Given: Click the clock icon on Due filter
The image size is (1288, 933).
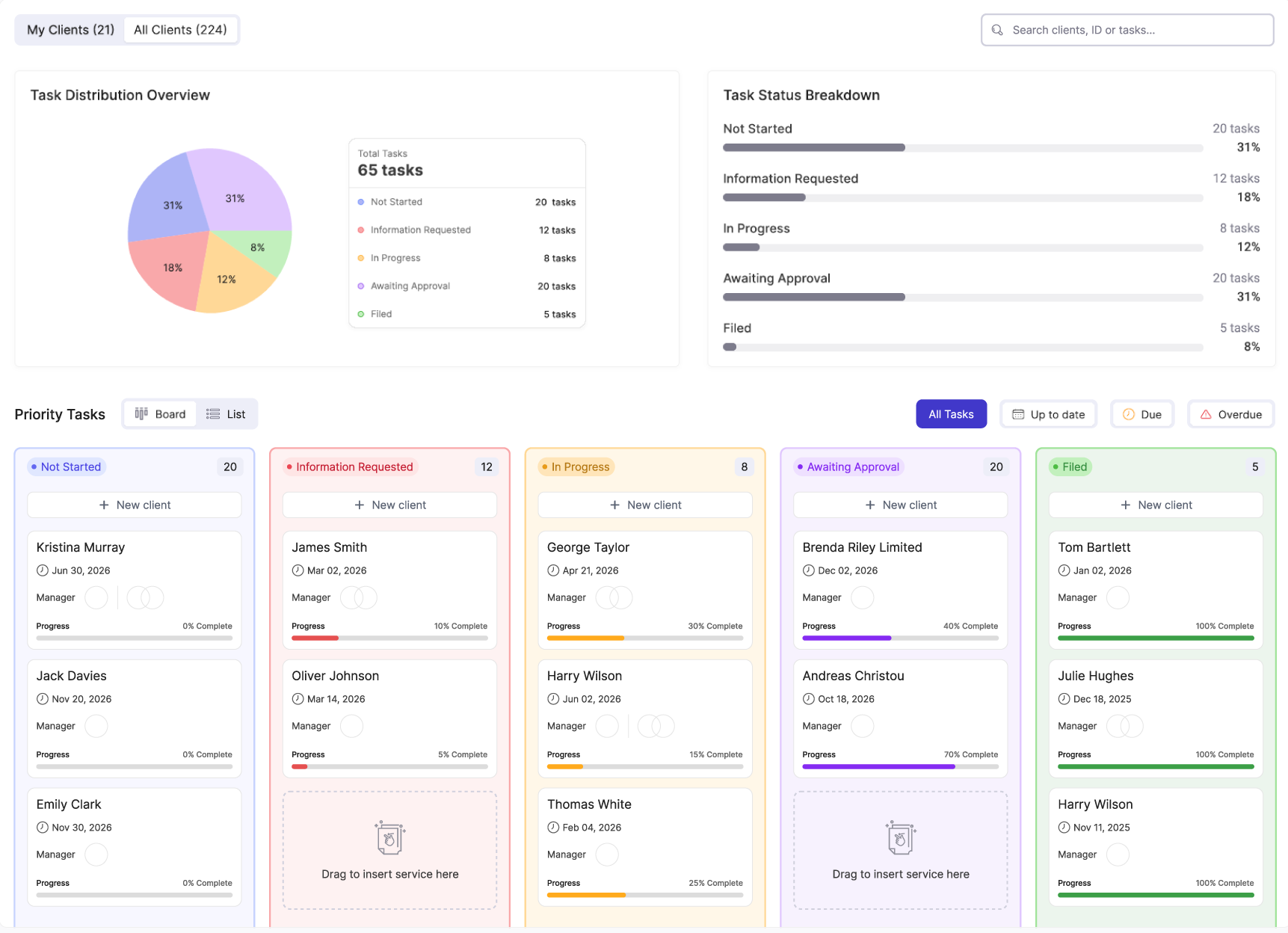Looking at the screenshot, I should pyautogui.click(x=1129, y=414).
